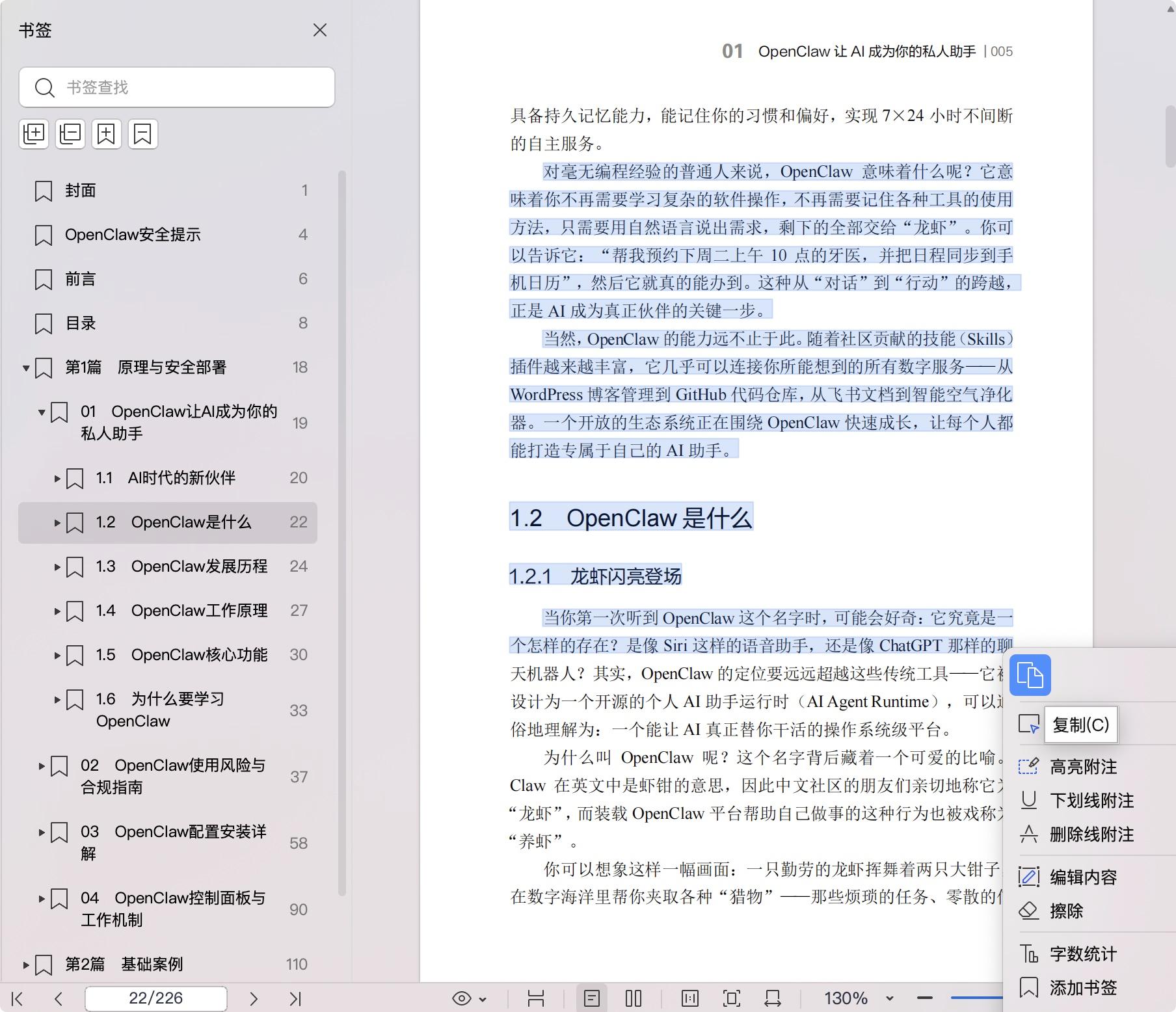Click the zoom slider track
This screenshot has height=1012, width=1176.
coord(976,998)
